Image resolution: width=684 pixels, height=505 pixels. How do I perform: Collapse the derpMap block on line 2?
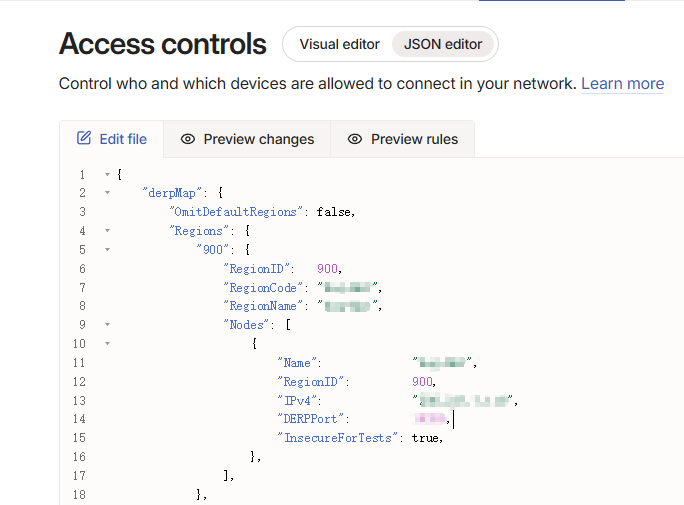(107, 192)
